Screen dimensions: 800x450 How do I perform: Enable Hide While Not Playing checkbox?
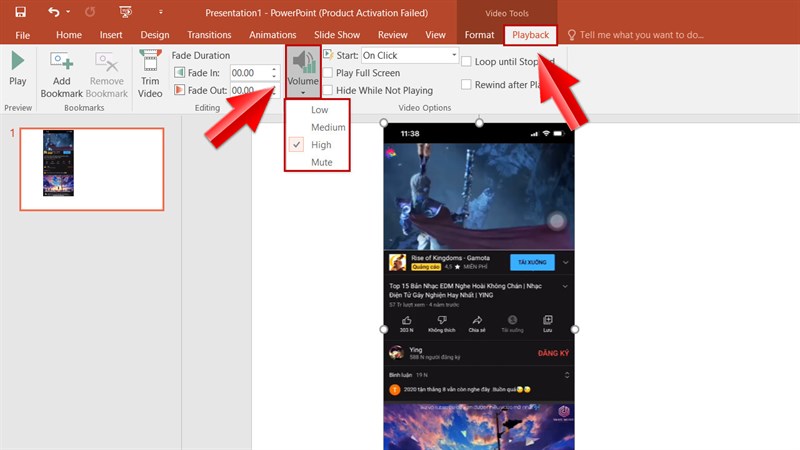[x=328, y=90]
